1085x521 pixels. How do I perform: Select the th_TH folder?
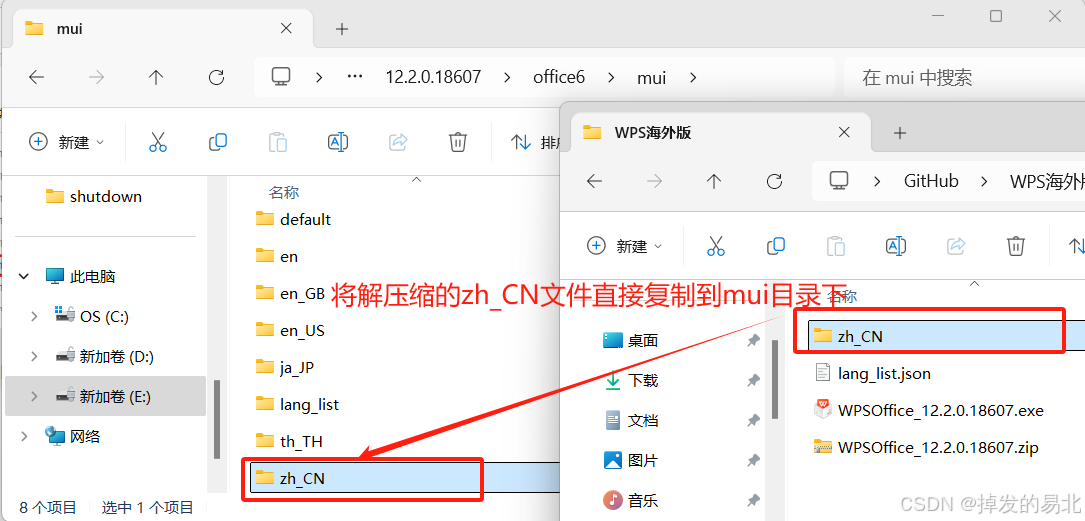tap(289, 441)
